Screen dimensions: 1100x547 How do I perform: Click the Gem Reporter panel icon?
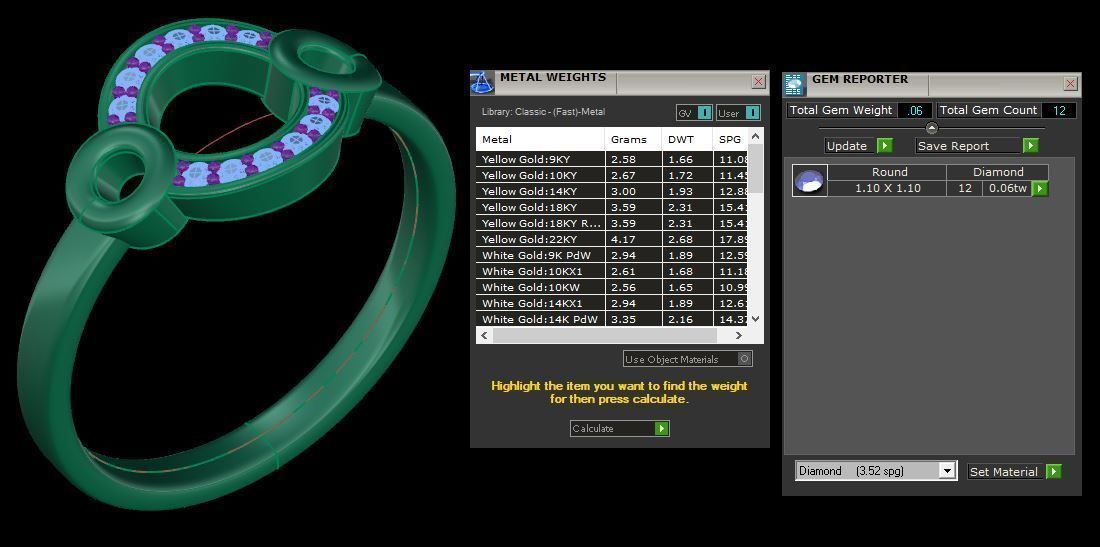(x=794, y=83)
